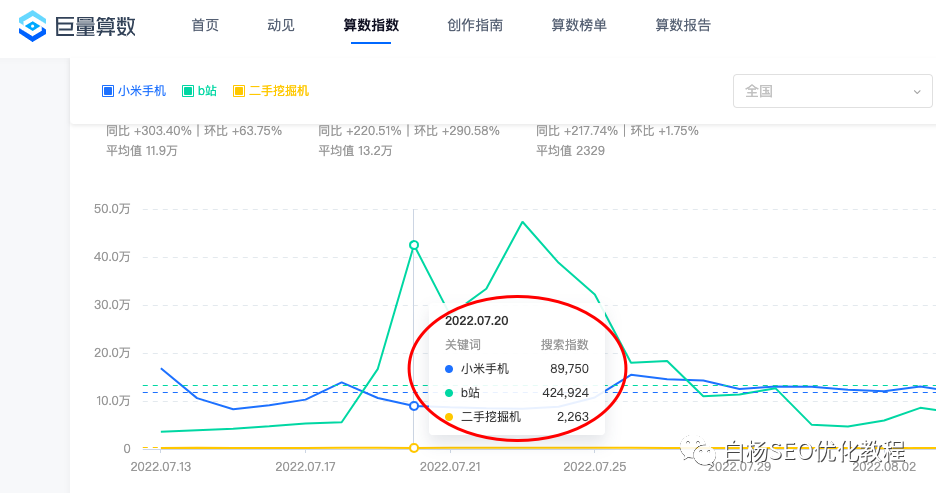Screen dimensions: 936x493
Task: Click the WeChat watermark icon
Action: 697,451
